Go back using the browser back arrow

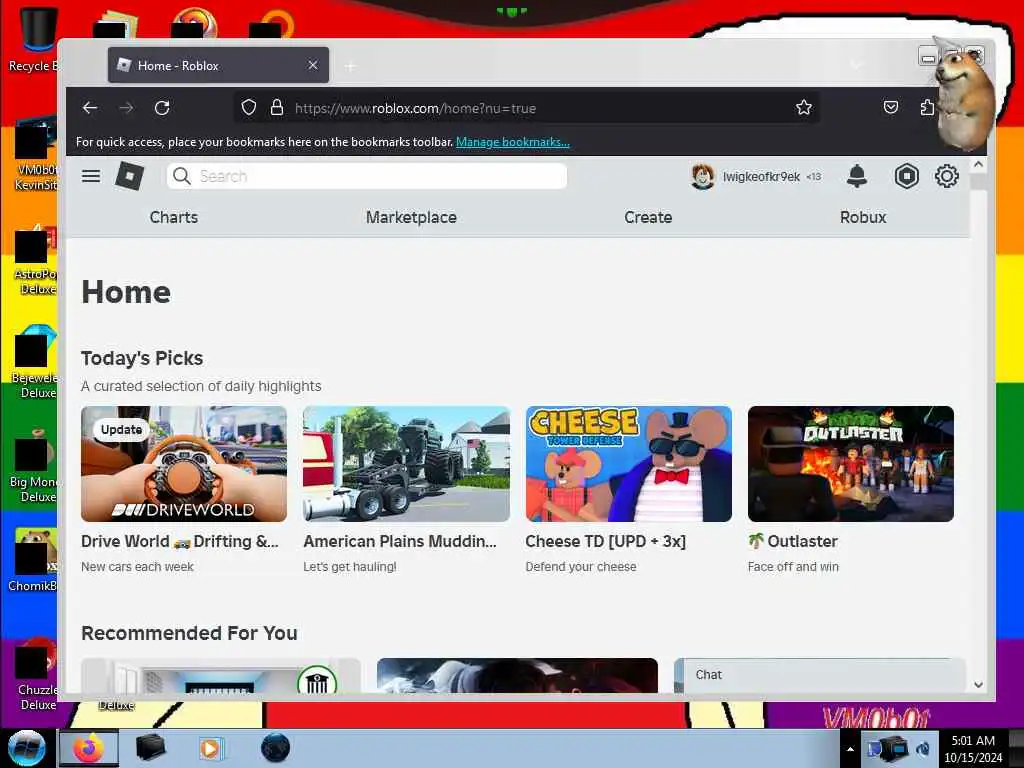click(x=90, y=108)
